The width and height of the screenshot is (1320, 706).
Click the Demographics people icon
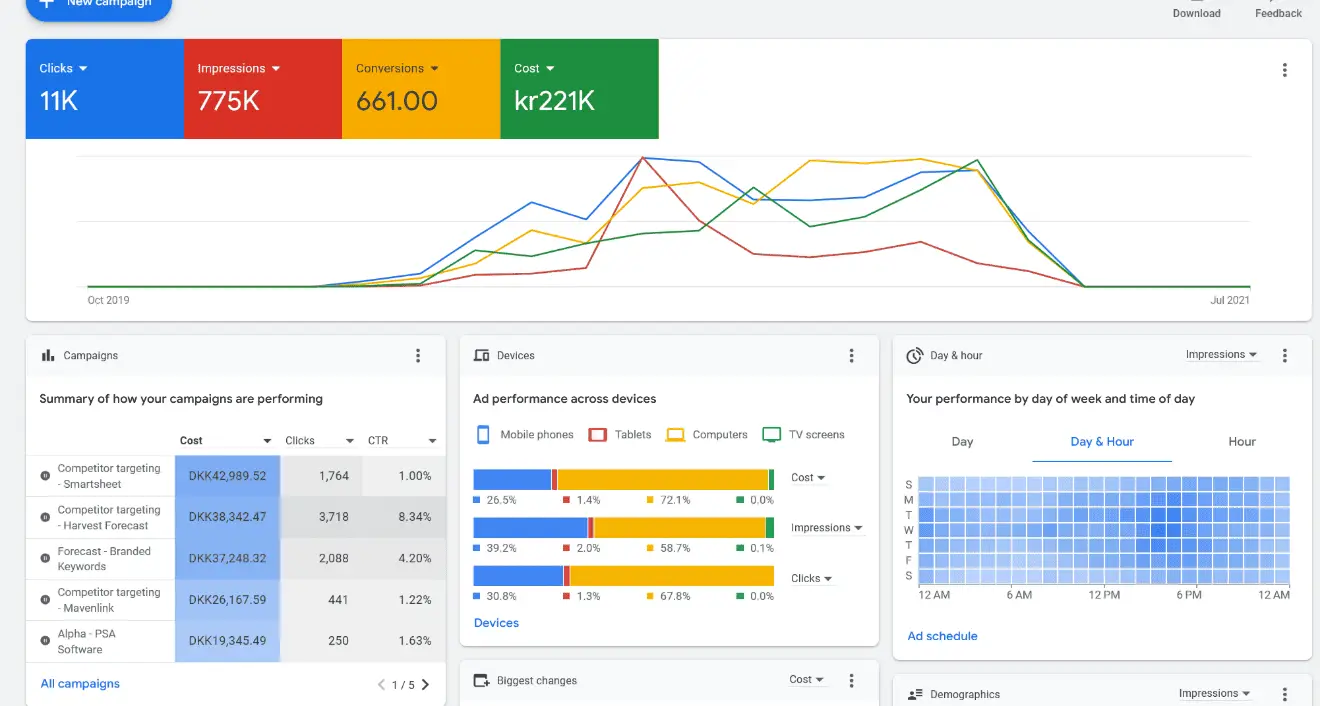click(x=915, y=693)
